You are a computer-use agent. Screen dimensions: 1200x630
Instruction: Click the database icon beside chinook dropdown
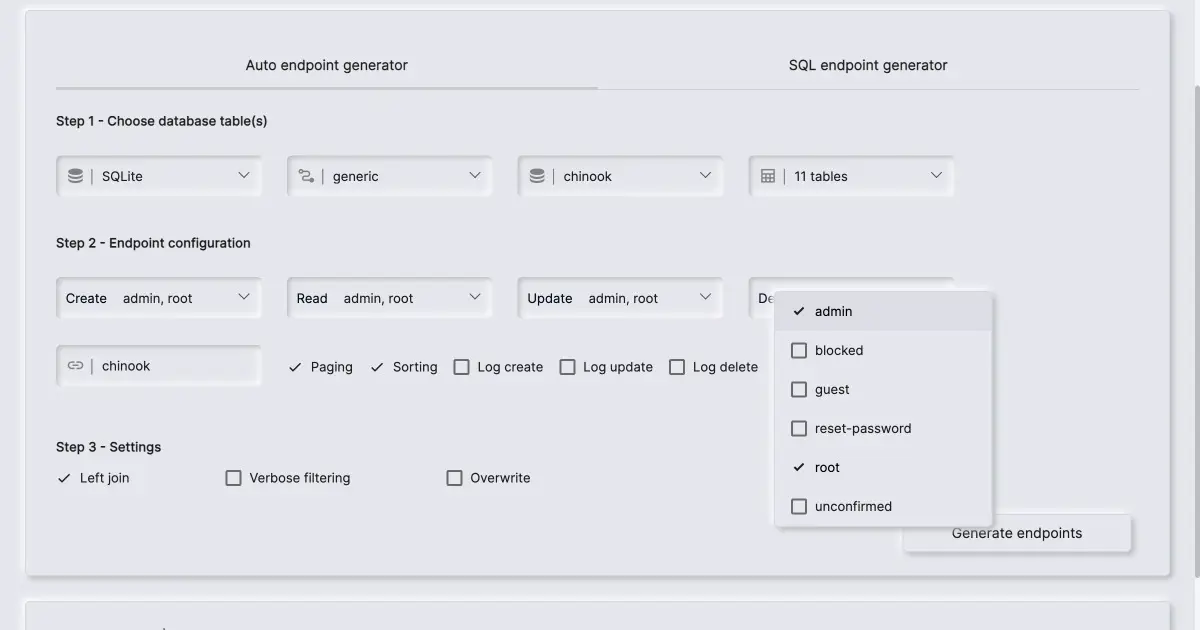(x=537, y=176)
